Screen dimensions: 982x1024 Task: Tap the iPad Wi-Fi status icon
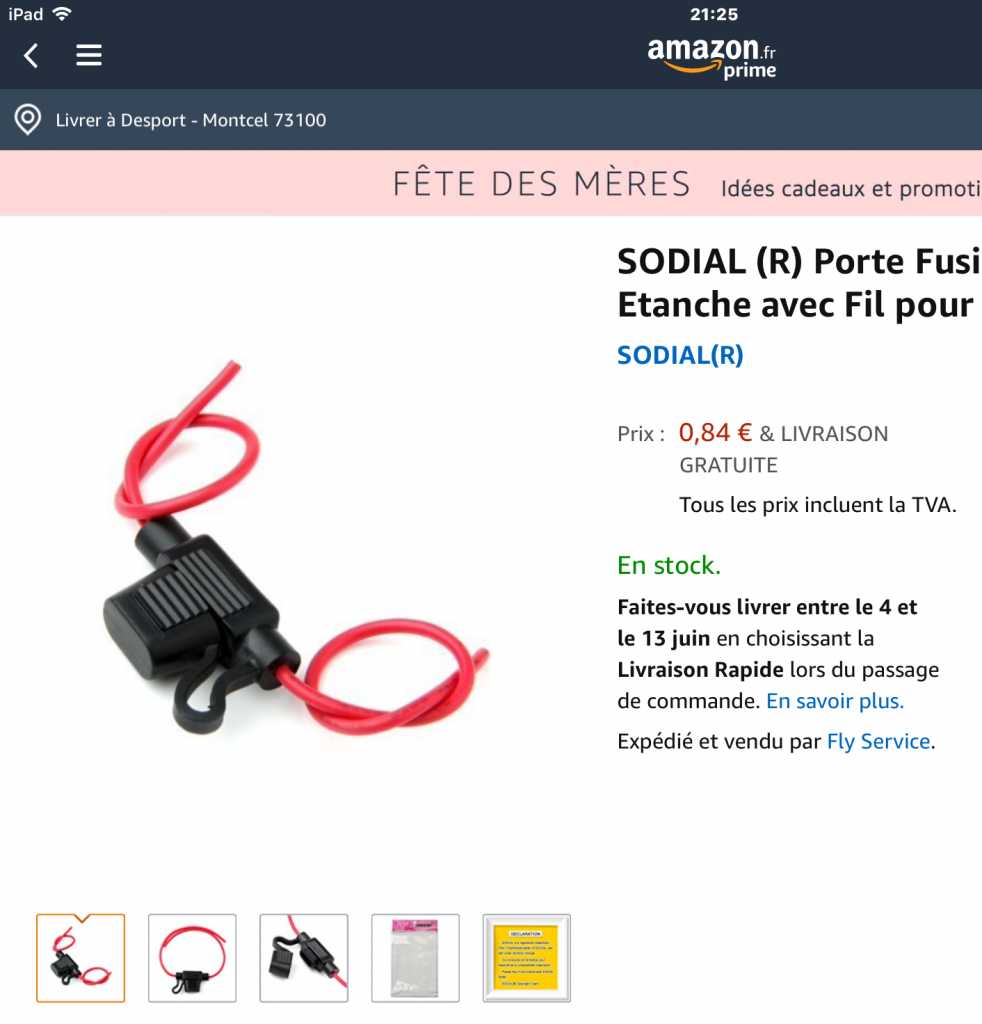(x=62, y=14)
